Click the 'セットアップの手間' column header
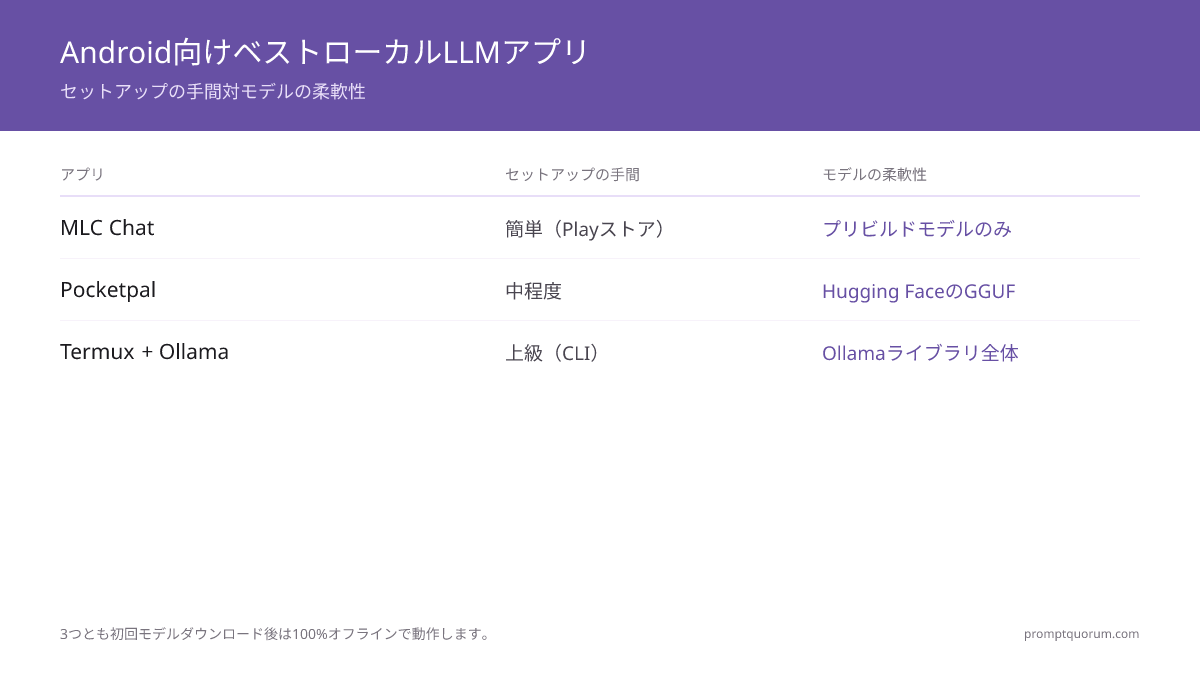Screen dimensions: 1200x675 click(x=572, y=174)
